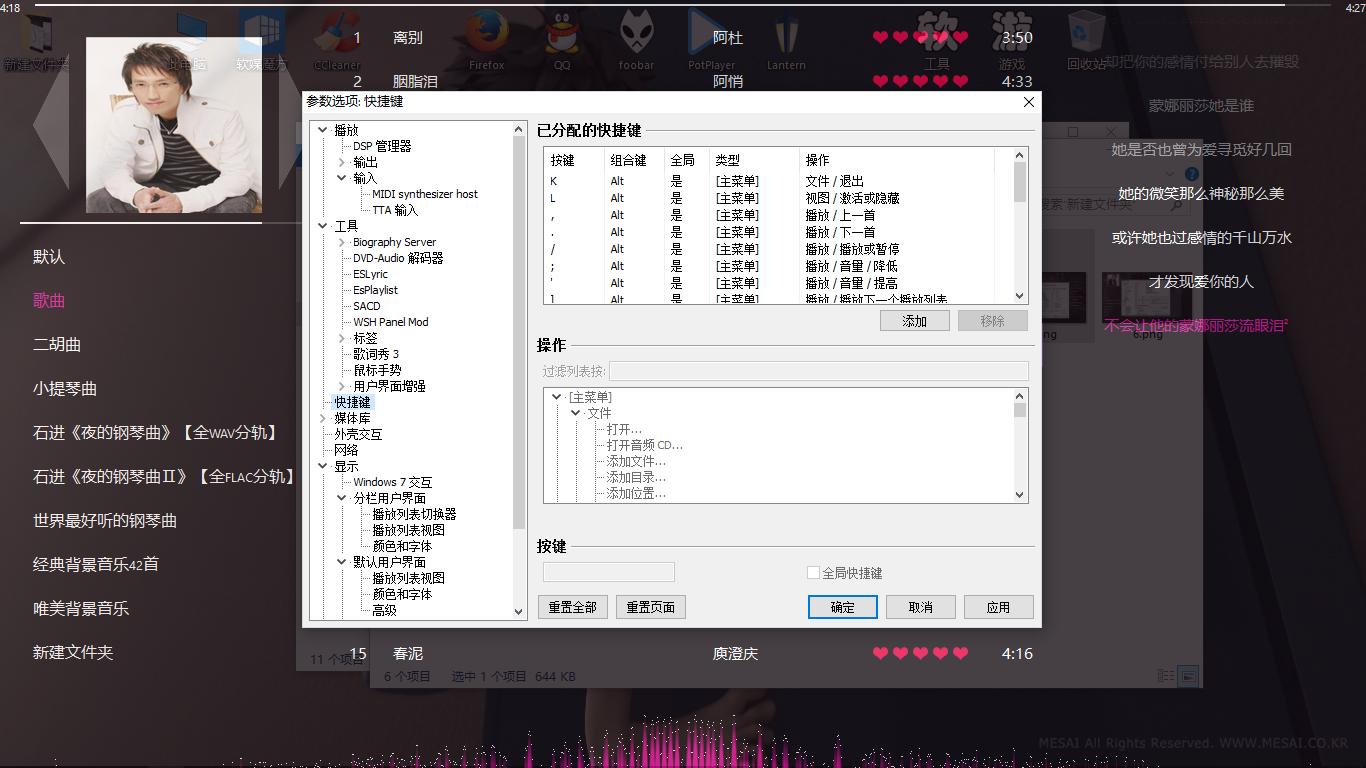Enable the 全局快捷键 checkbox
1366x768 pixels.
pos(815,571)
